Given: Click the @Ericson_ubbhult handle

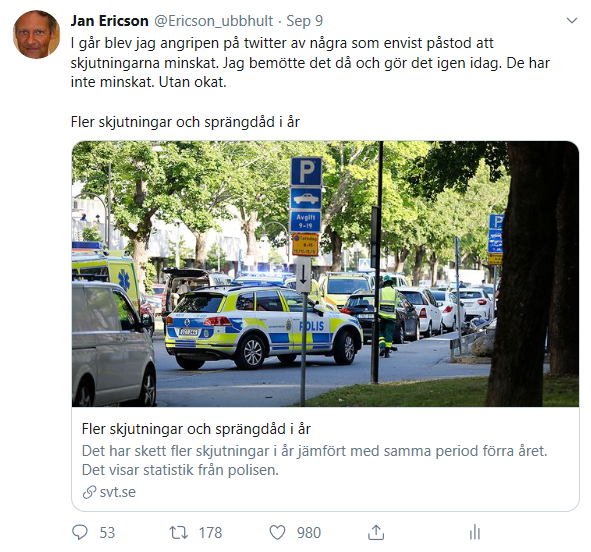Looking at the screenshot, I should [213, 21].
